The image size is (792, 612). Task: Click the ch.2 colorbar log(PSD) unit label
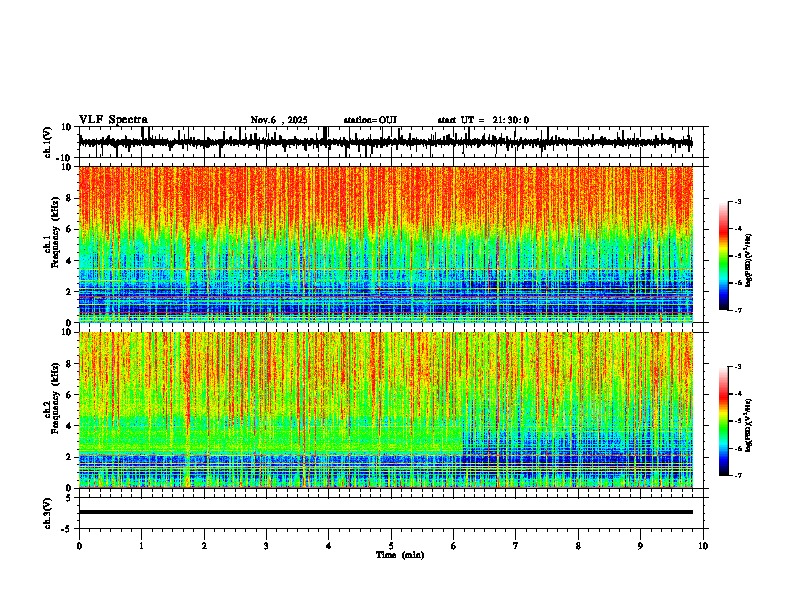(749, 425)
